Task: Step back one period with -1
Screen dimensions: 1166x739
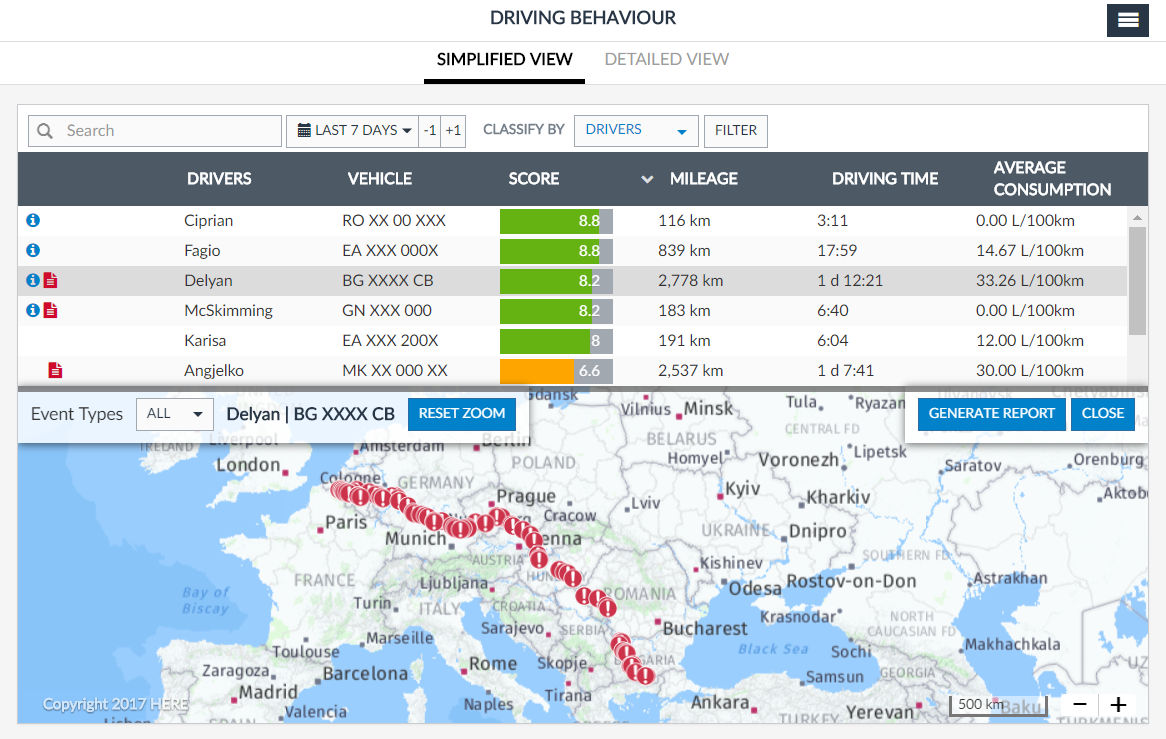Action: click(x=430, y=131)
